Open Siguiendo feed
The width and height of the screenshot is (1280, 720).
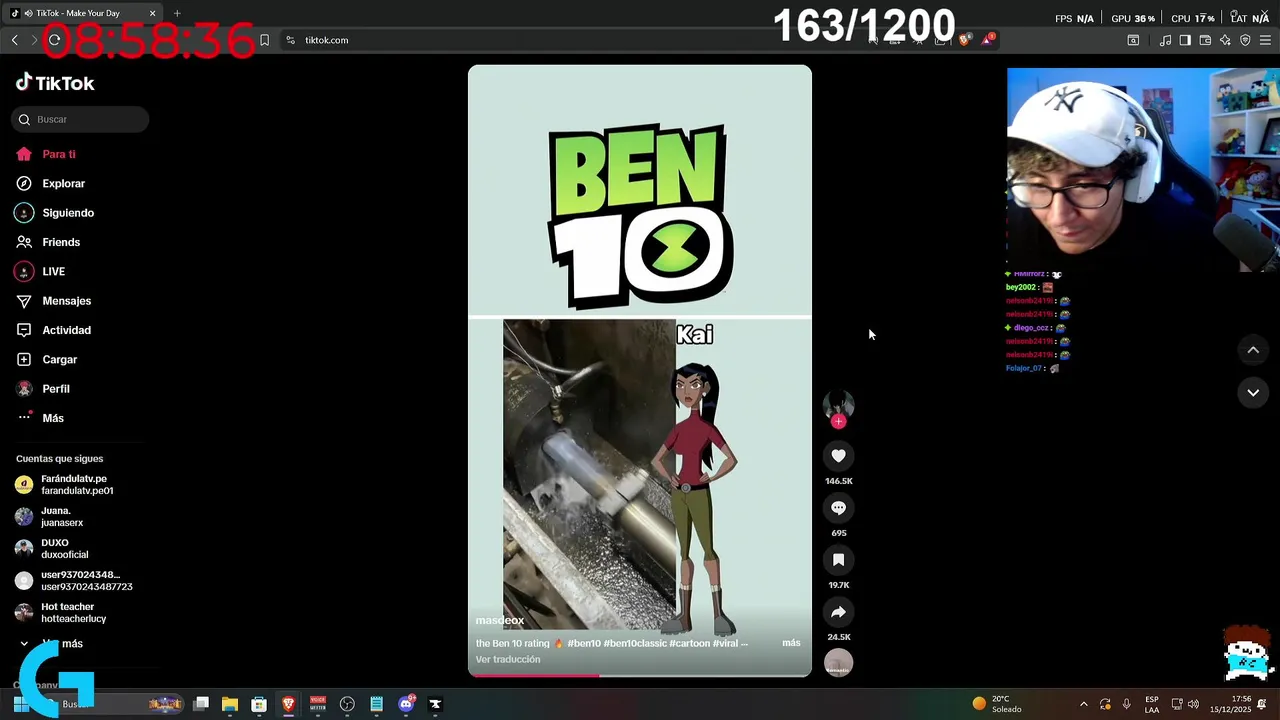(x=54, y=212)
